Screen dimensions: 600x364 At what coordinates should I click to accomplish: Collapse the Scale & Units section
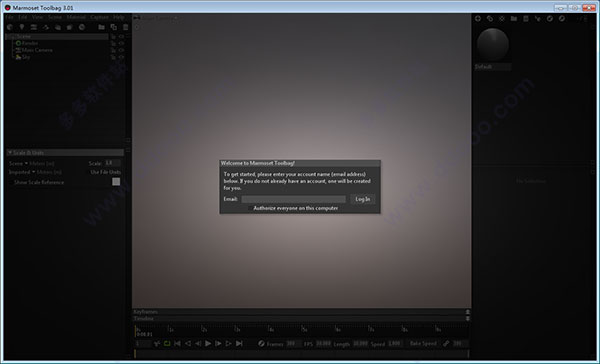(x=10, y=152)
